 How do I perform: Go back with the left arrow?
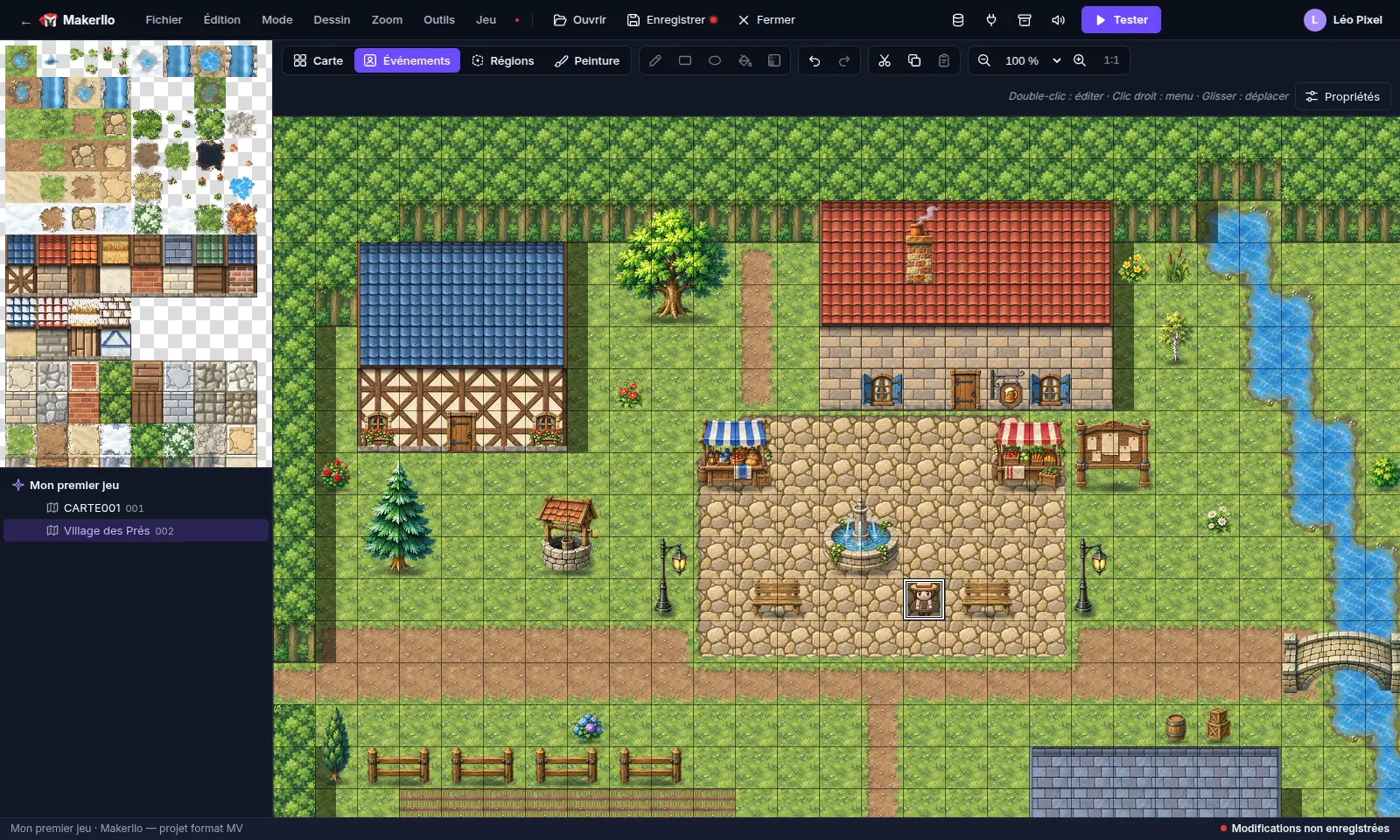[x=25, y=21]
